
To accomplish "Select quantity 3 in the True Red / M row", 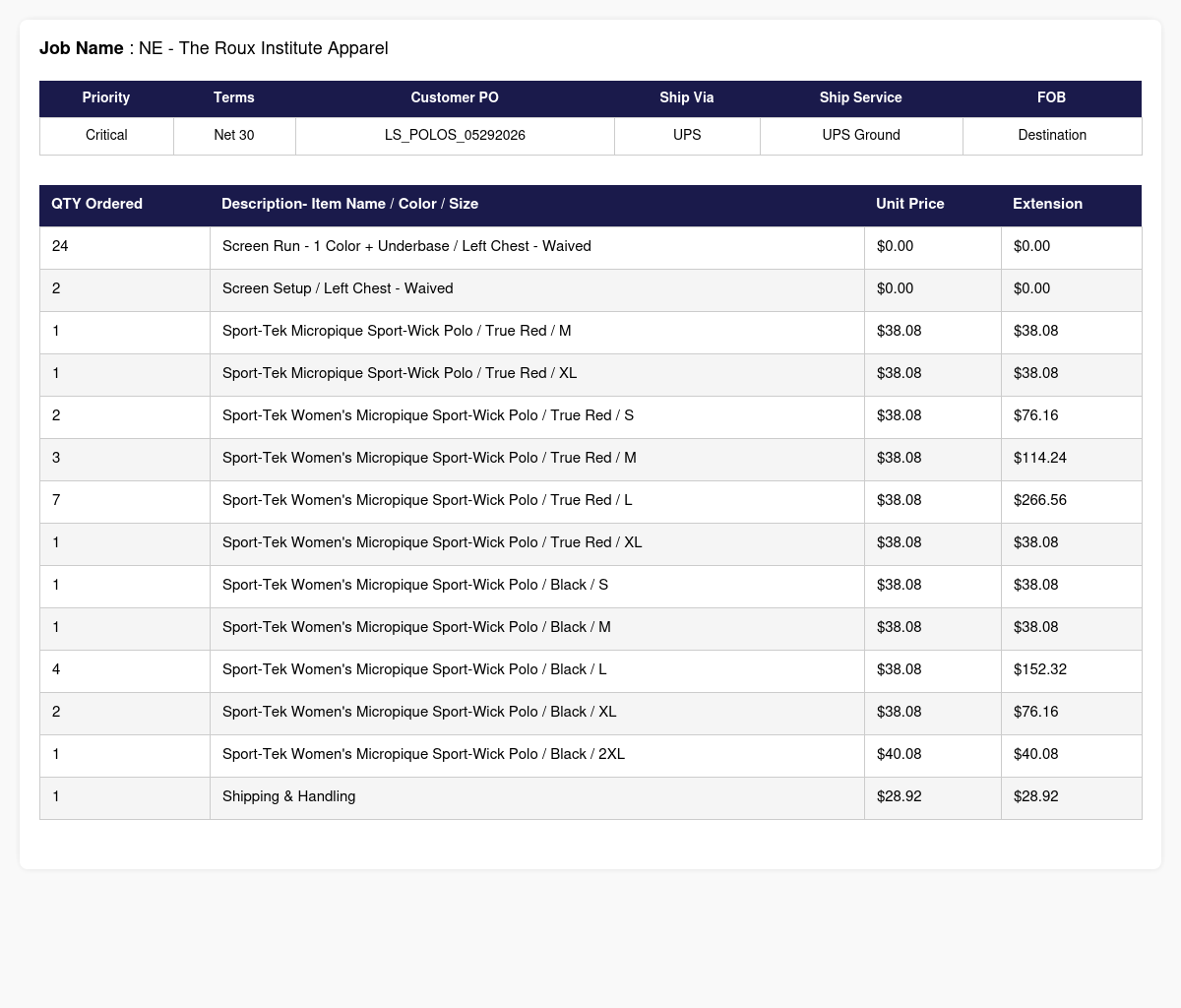I will (x=56, y=458).
